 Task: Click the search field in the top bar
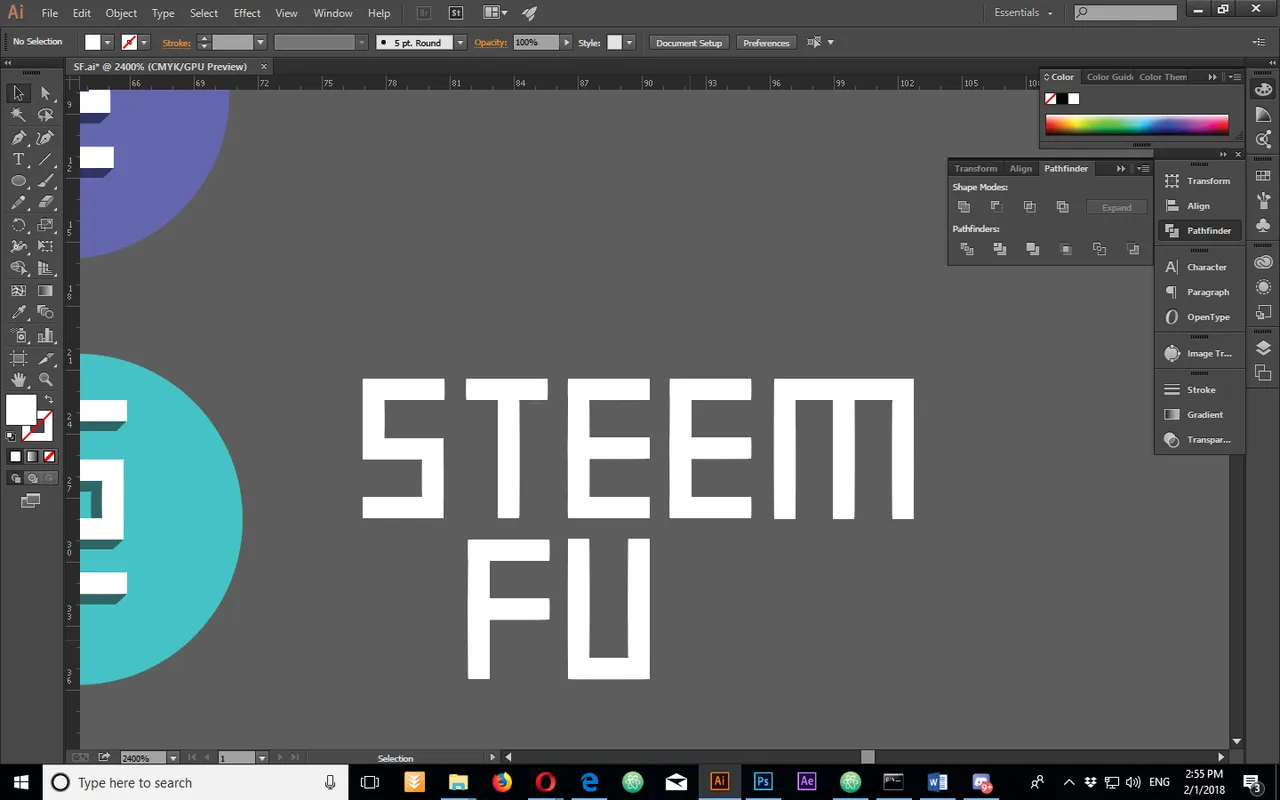pos(1126,13)
